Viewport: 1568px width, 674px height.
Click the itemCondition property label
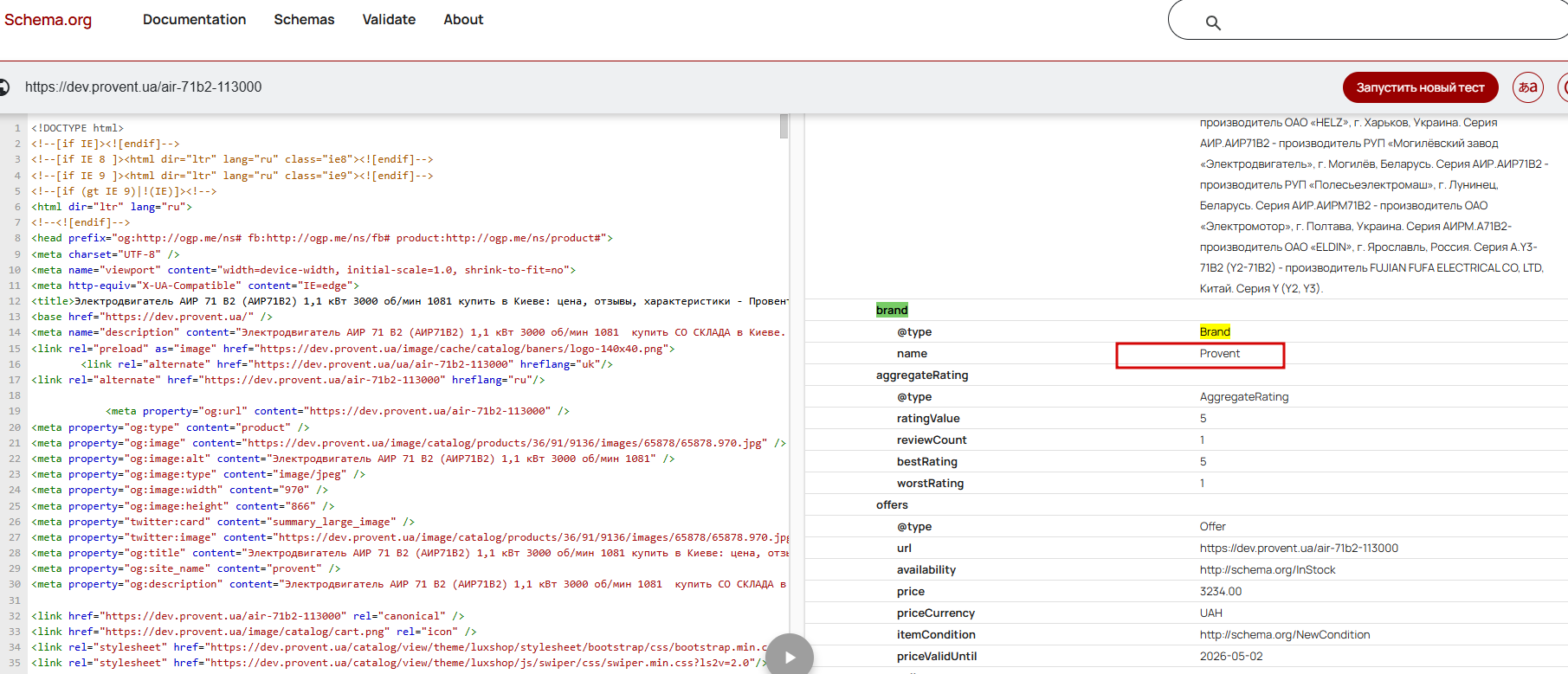point(936,634)
